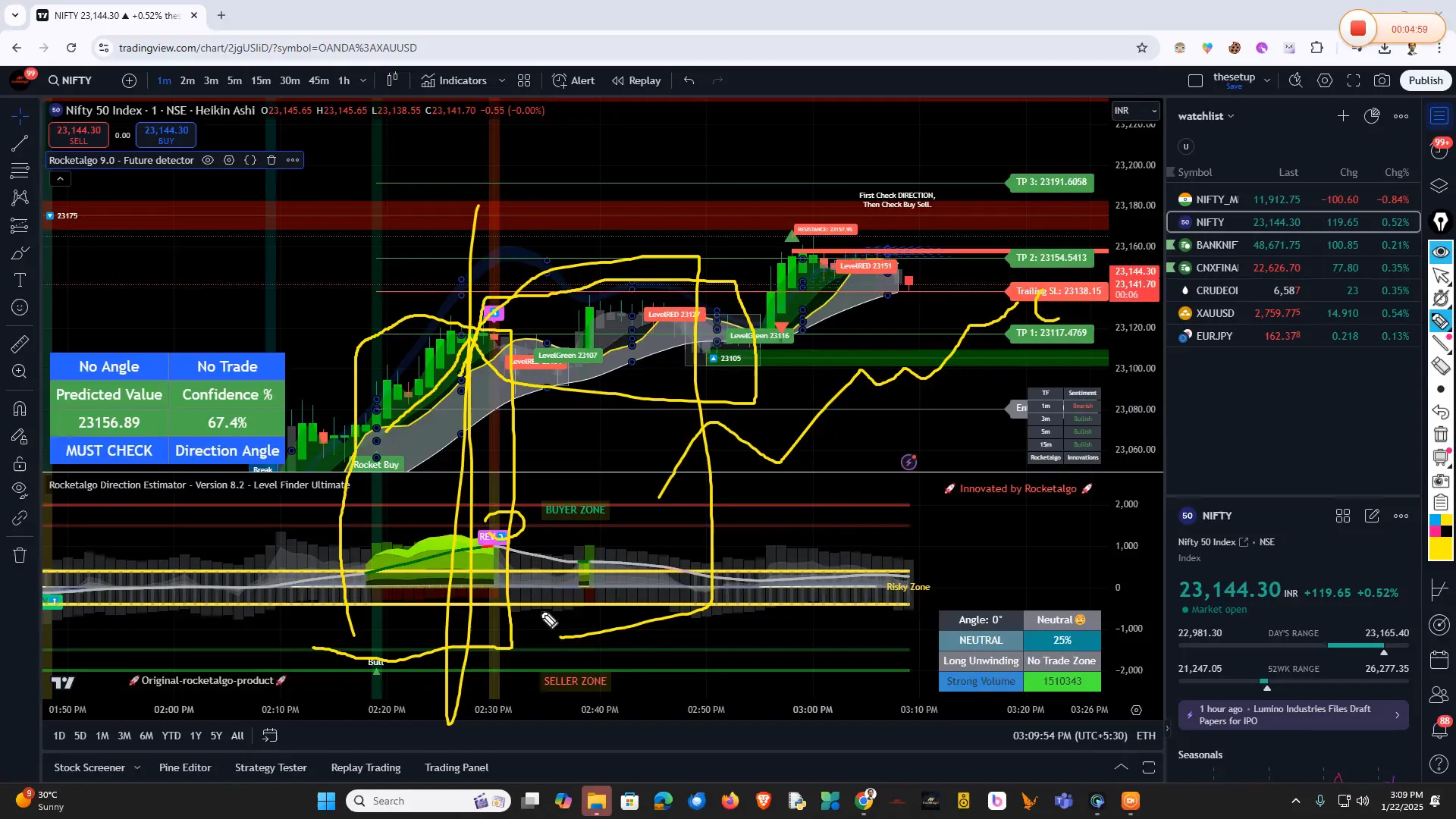Open the Alert creation button
The height and width of the screenshot is (819, 1456).
[573, 80]
